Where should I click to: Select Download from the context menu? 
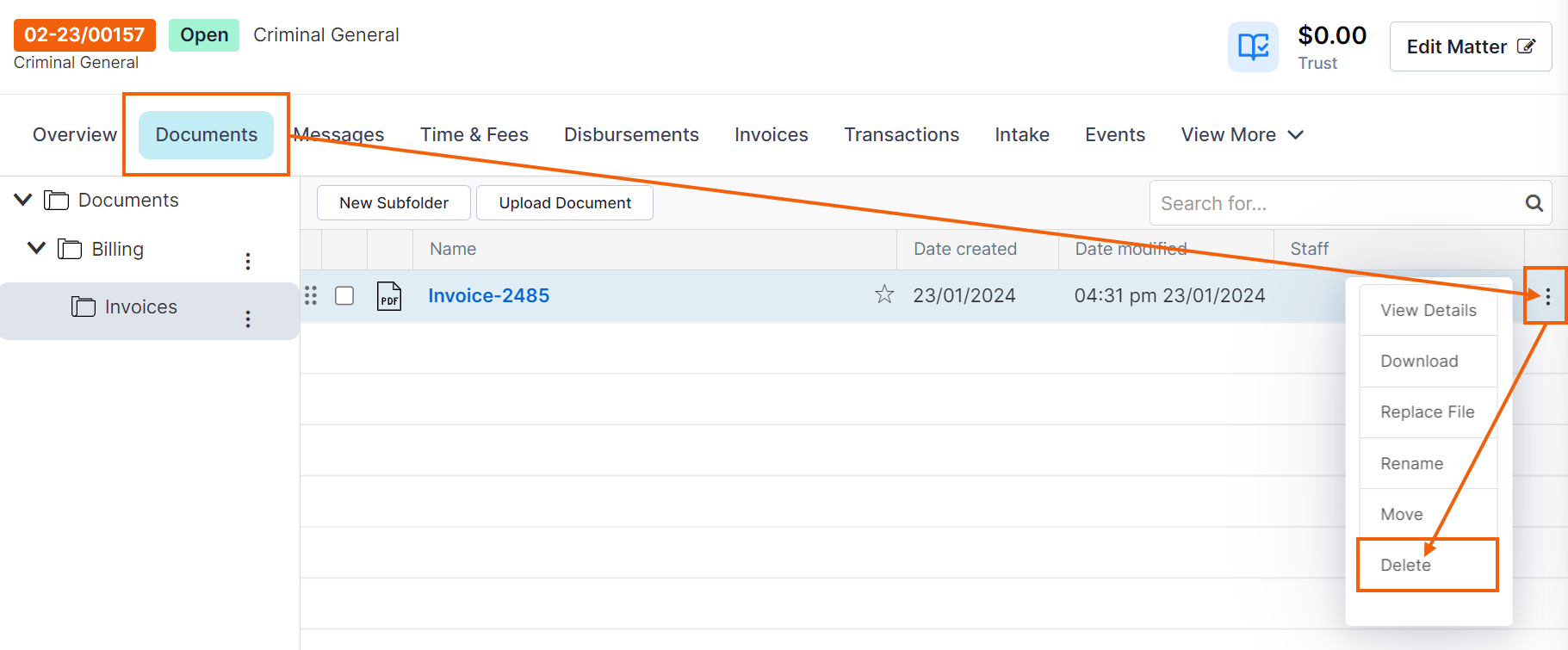click(1419, 361)
